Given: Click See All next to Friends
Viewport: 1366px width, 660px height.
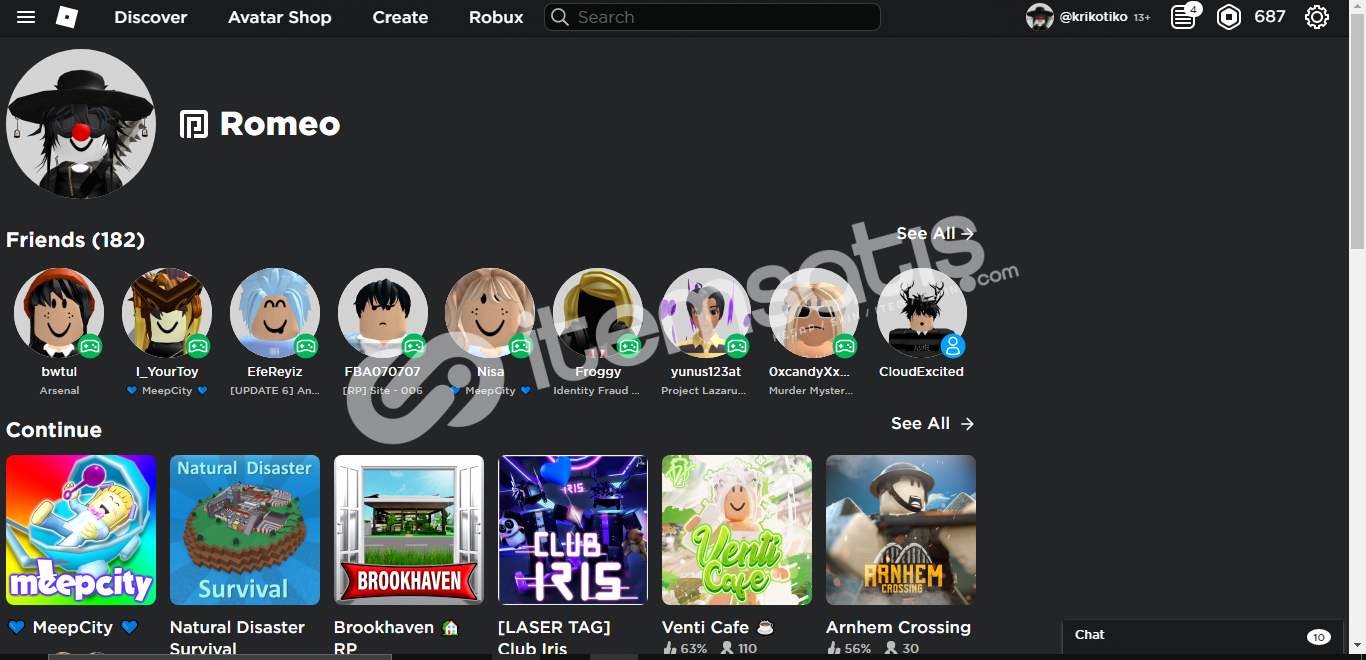Looking at the screenshot, I should pyautogui.click(x=935, y=233).
